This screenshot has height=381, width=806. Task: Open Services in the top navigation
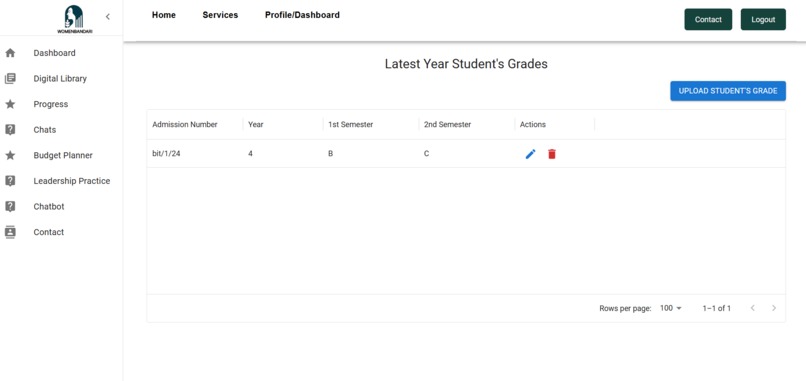click(x=220, y=15)
